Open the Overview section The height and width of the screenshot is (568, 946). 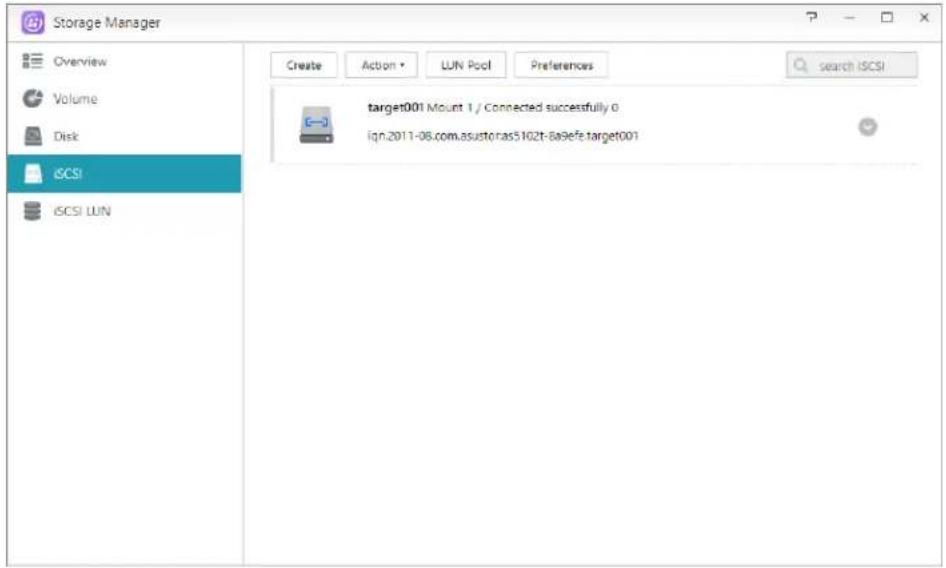[x=80, y=62]
